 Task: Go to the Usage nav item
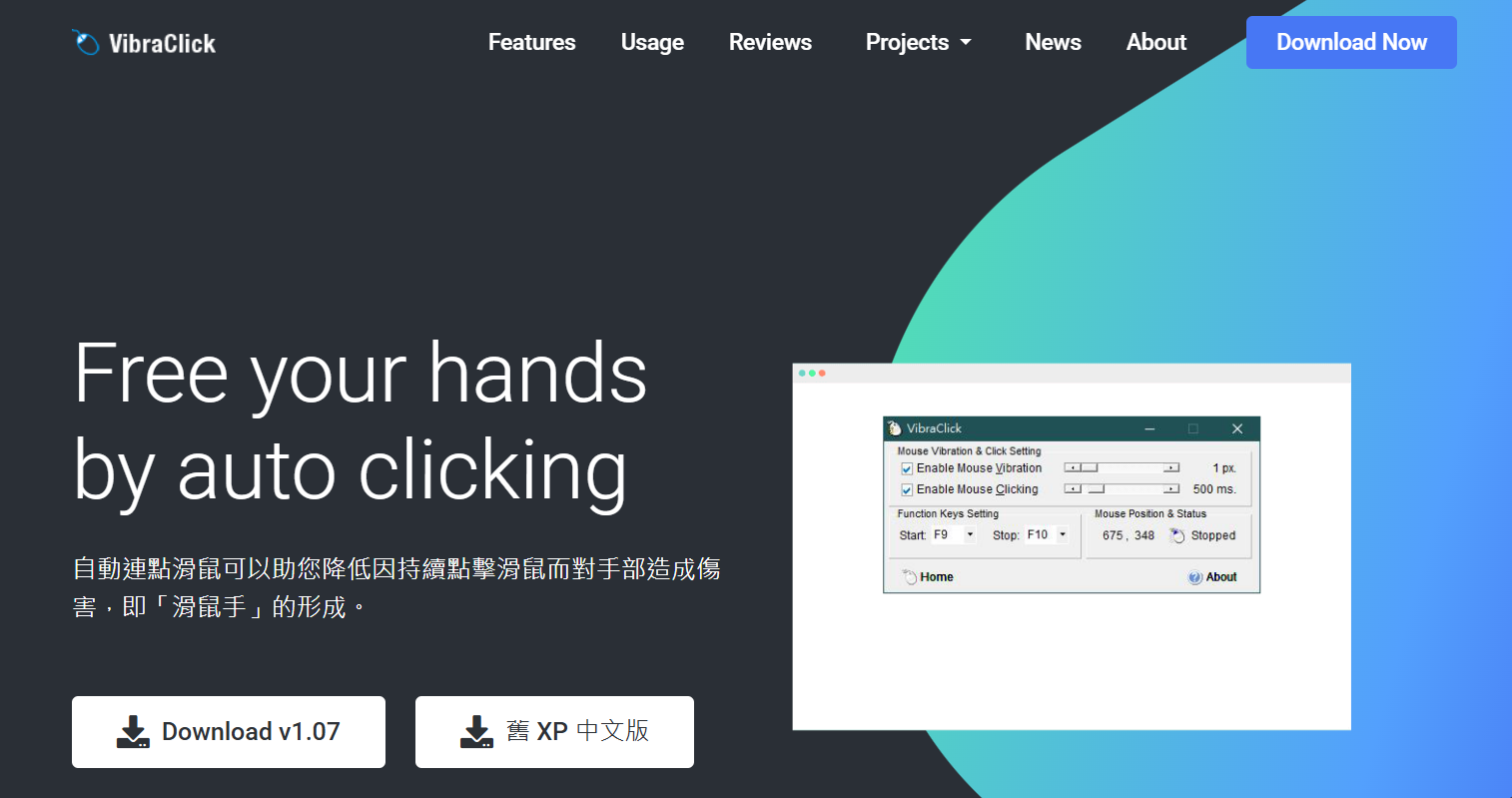(652, 42)
